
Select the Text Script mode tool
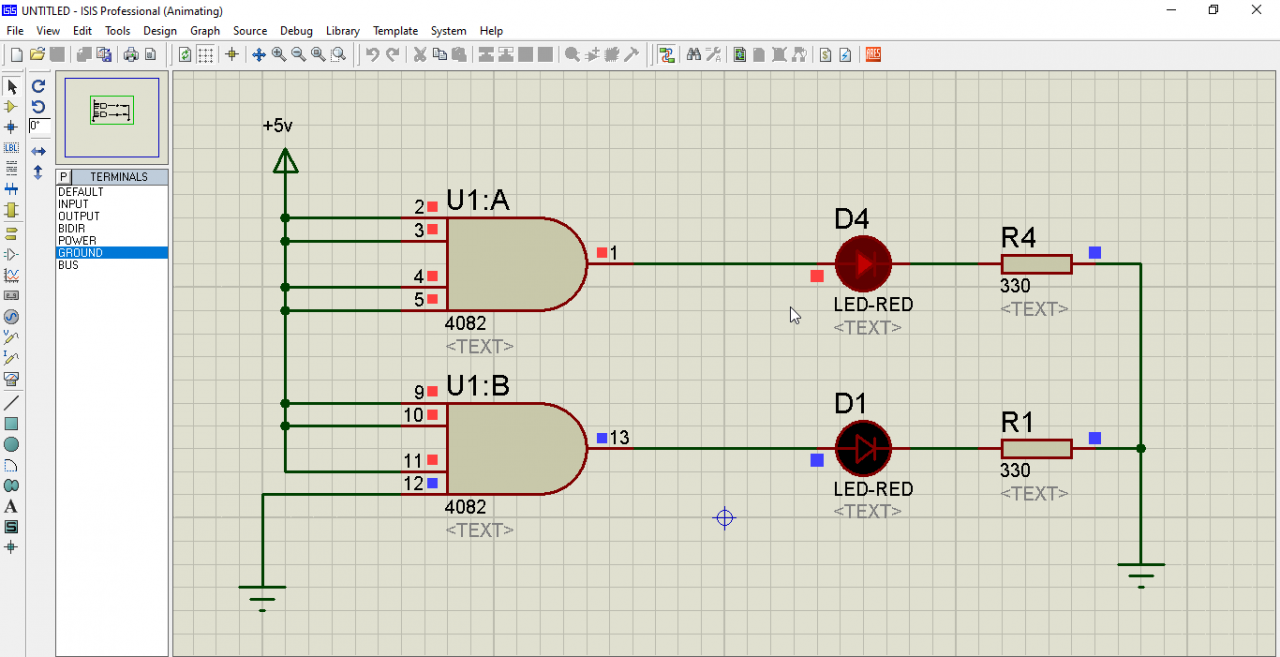tap(12, 168)
